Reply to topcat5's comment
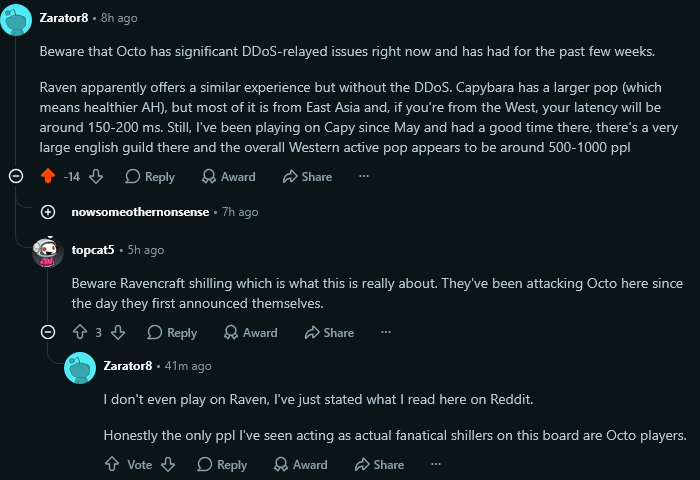Image resolution: width=700 pixels, height=480 pixels. click(x=172, y=333)
